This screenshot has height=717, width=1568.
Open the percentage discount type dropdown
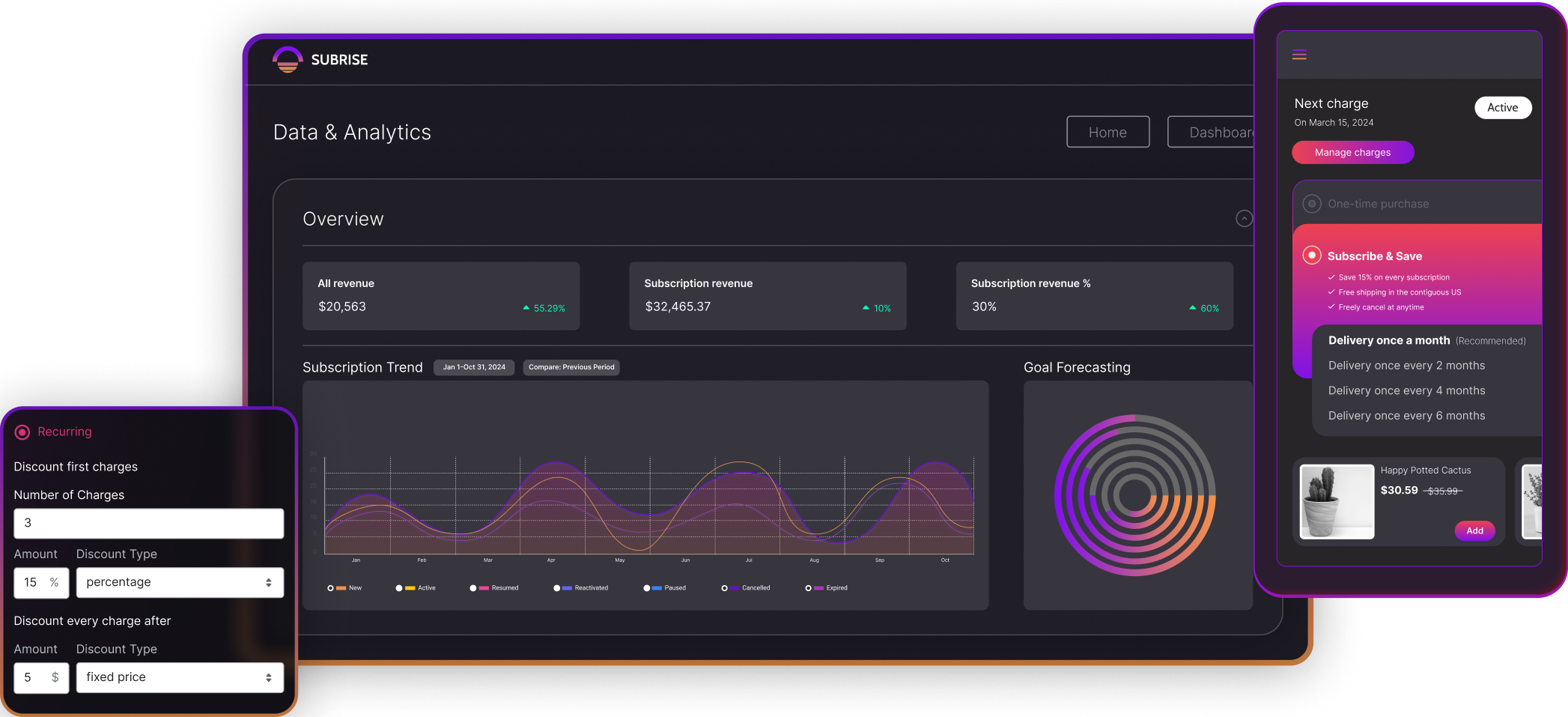pyautogui.click(x=180, y=583)
